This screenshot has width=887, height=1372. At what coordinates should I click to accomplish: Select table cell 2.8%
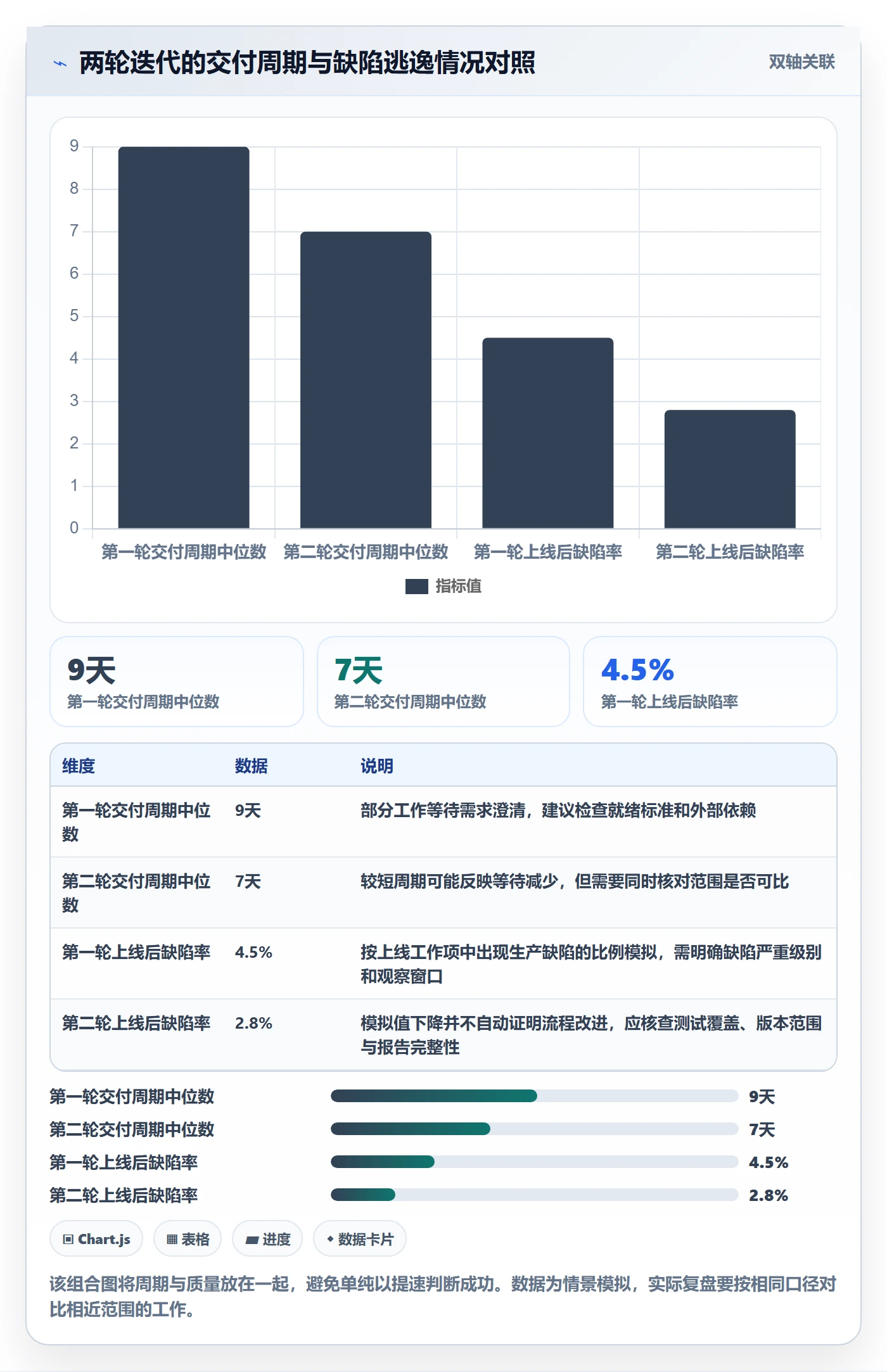pyautogui.click(x=253, y=1023)
